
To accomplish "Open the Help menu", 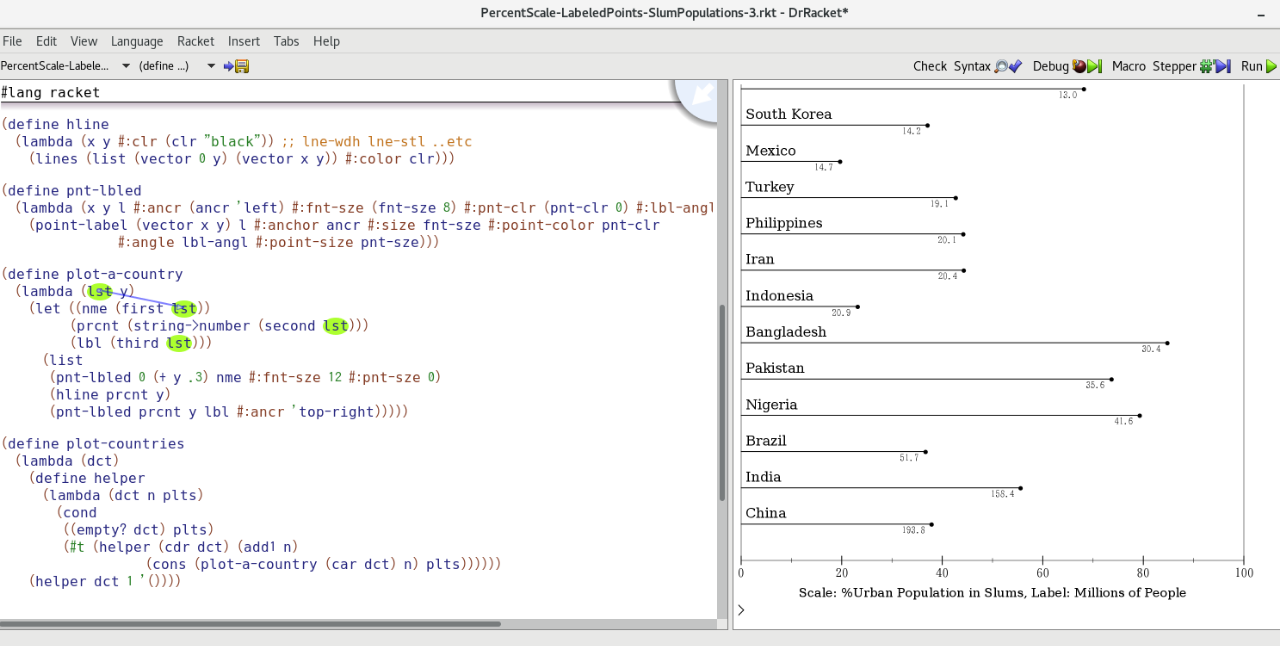I will click(x=327, y=41).
